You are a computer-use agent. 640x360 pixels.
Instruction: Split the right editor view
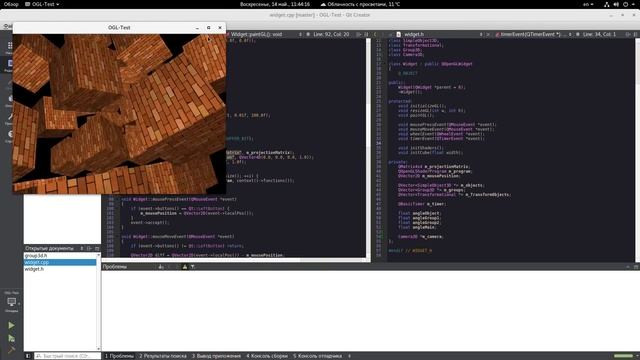click(628, 34)
